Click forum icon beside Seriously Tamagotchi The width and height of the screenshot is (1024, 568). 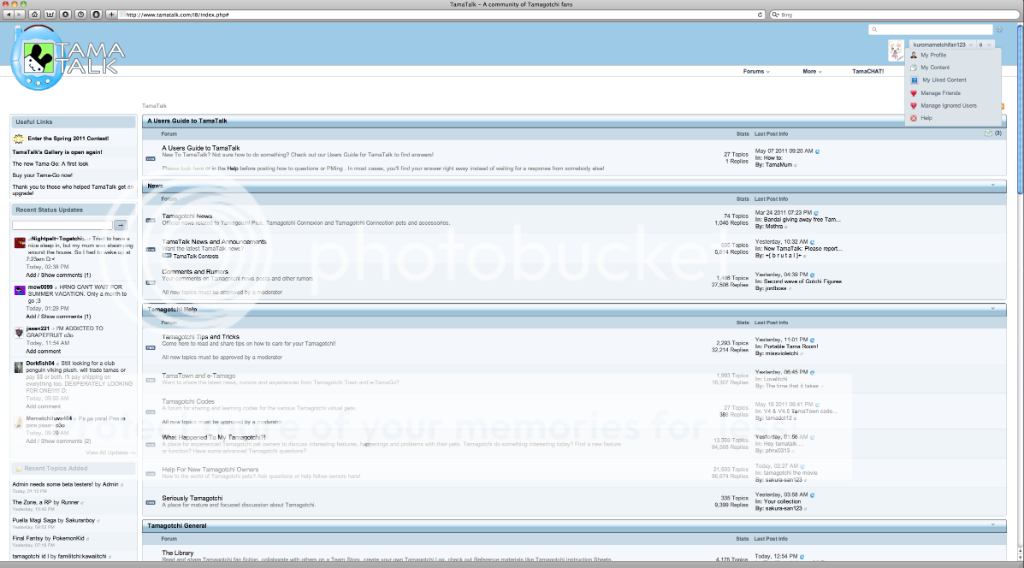click(x=150, y=502)
